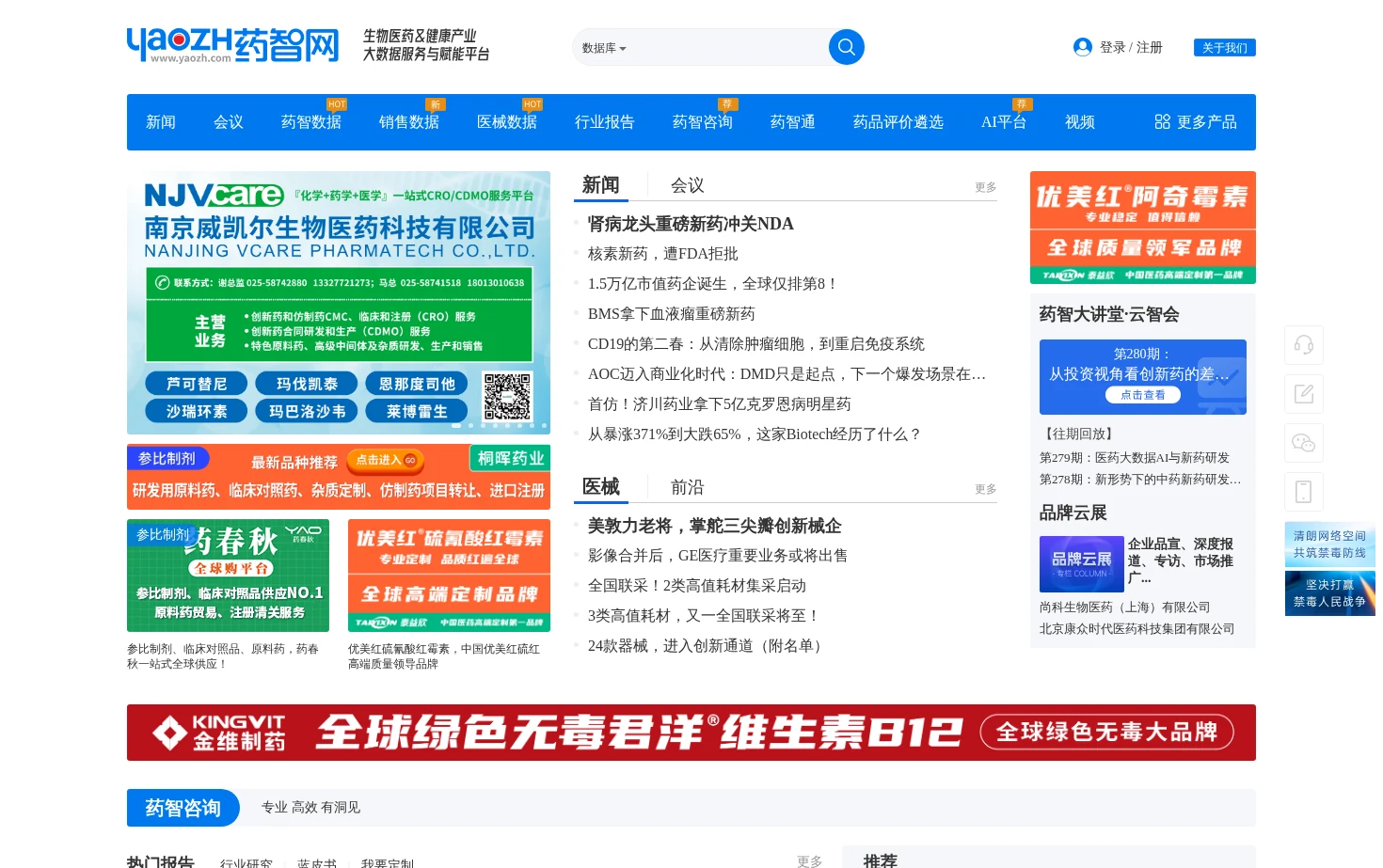Open 登录 / 注册 link
This screenshot has width=1383, height=868.
(x=1131, y=47)
